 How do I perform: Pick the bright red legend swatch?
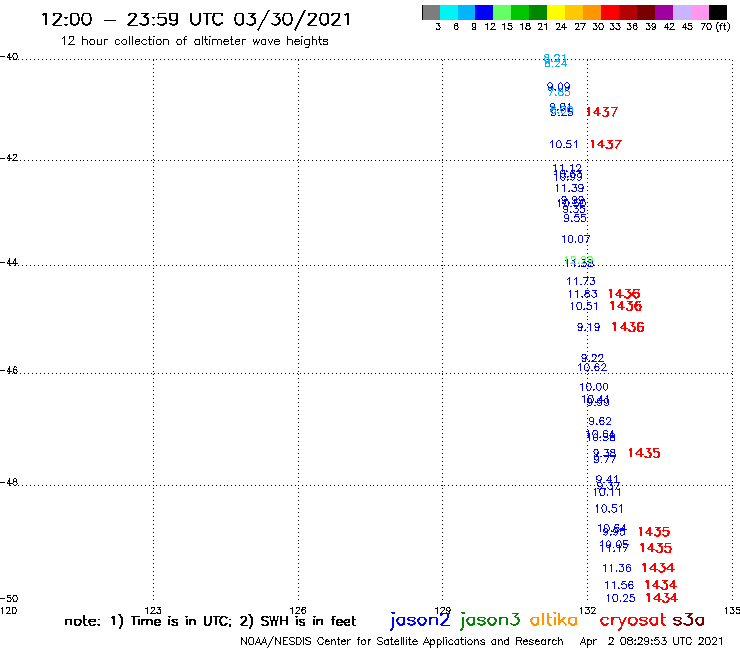point(610,12)
